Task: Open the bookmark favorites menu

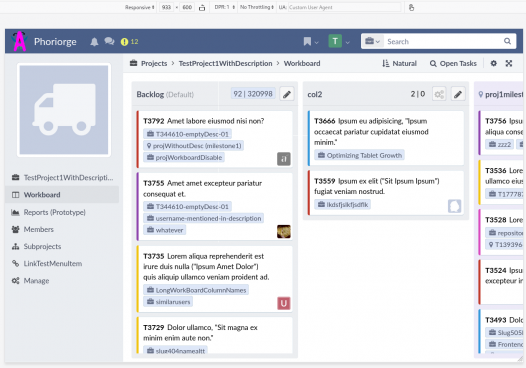Action: pyautogui.click(x=311, y=42)
